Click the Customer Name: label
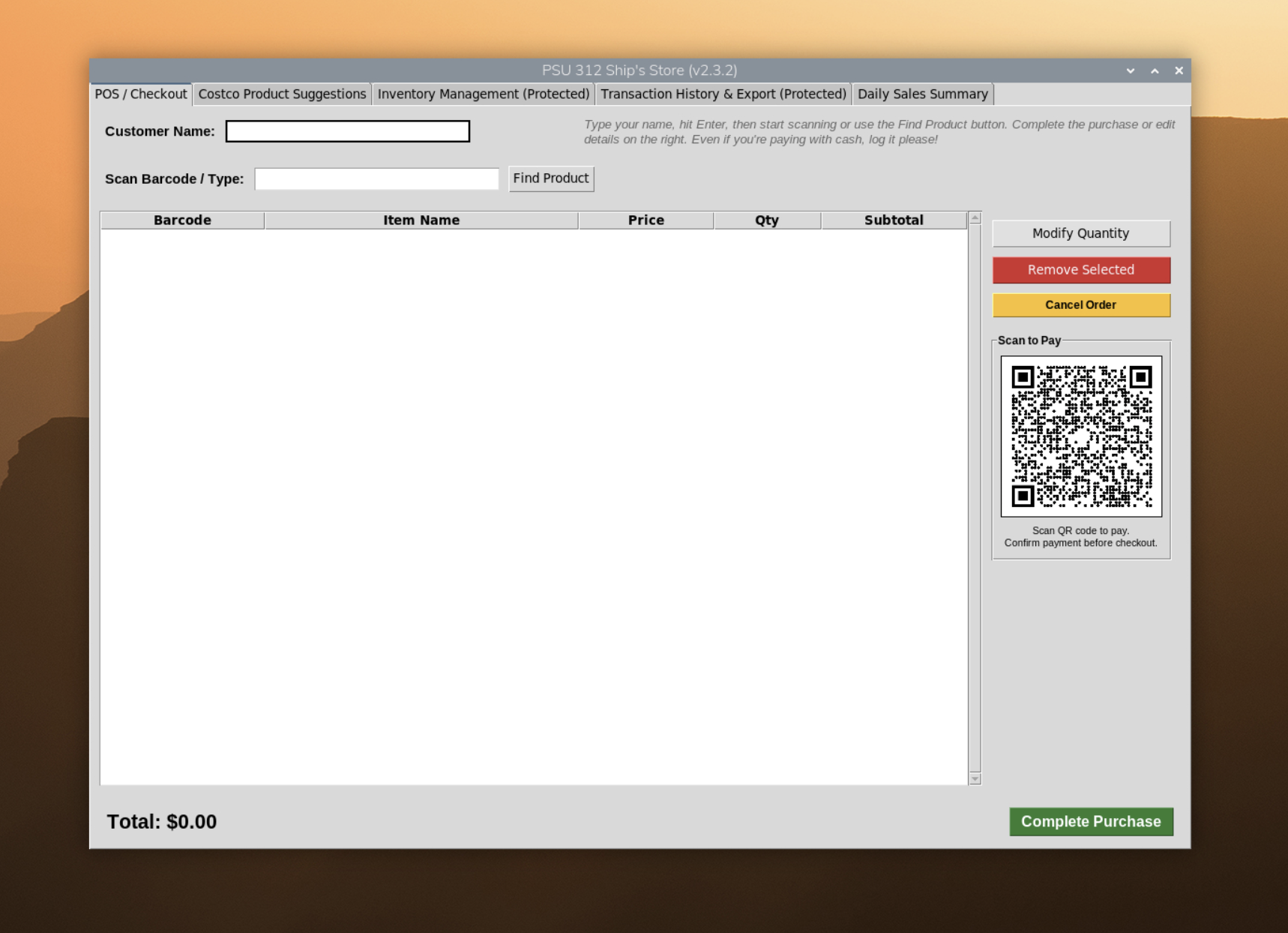1288x933 pixels. [160, 131]
